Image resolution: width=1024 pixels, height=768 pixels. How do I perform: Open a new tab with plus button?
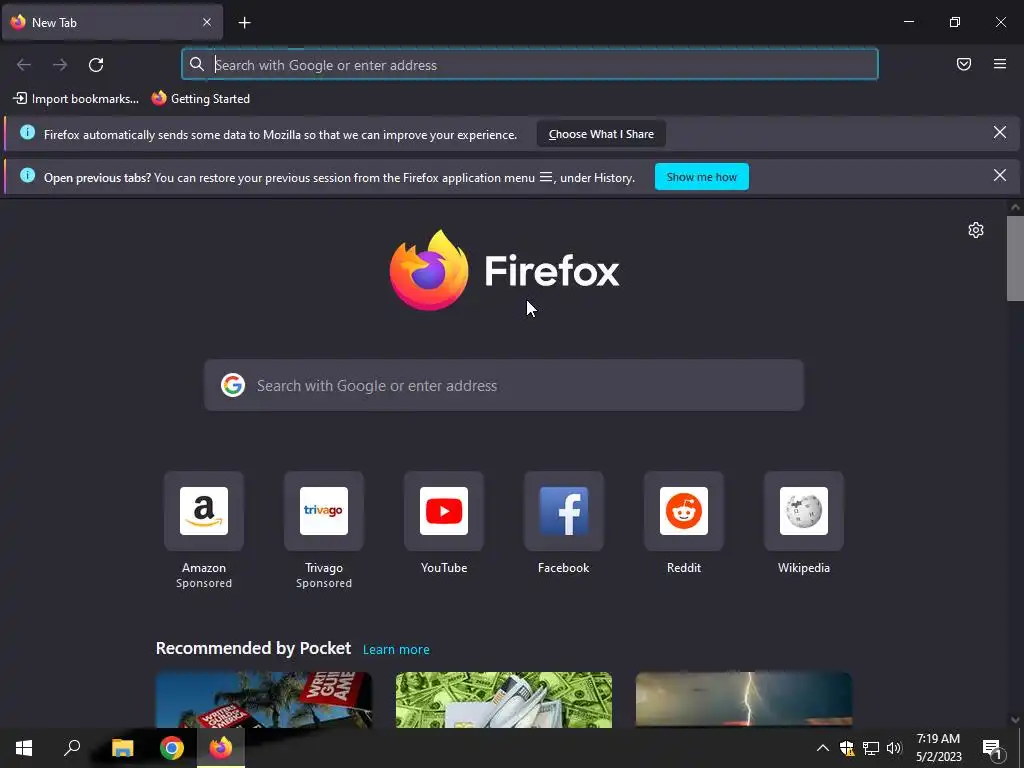[x=244, y=23]
